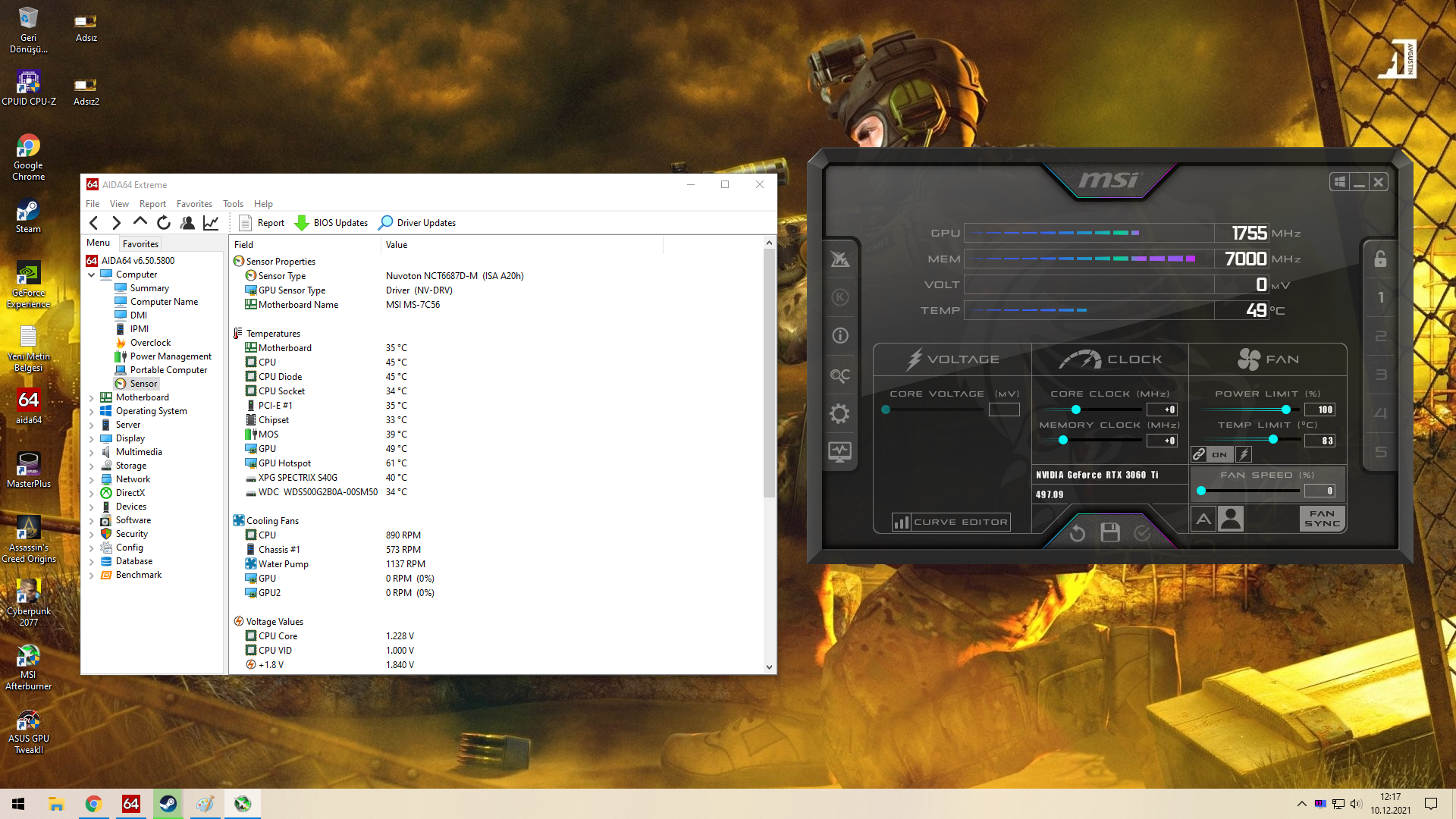The image size is (1456, 819).
Task: Open Afterburner settings gear icon
Action: tap(839, 413)
